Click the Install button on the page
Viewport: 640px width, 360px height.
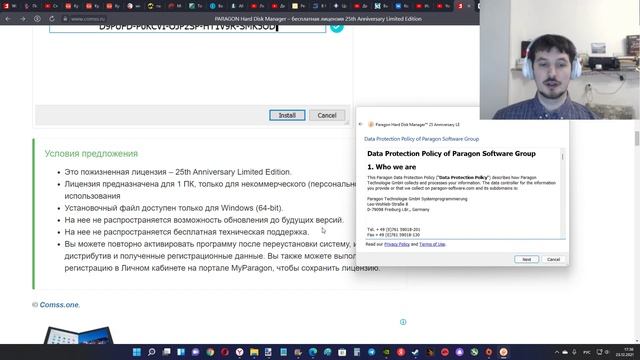click(287, 116)
